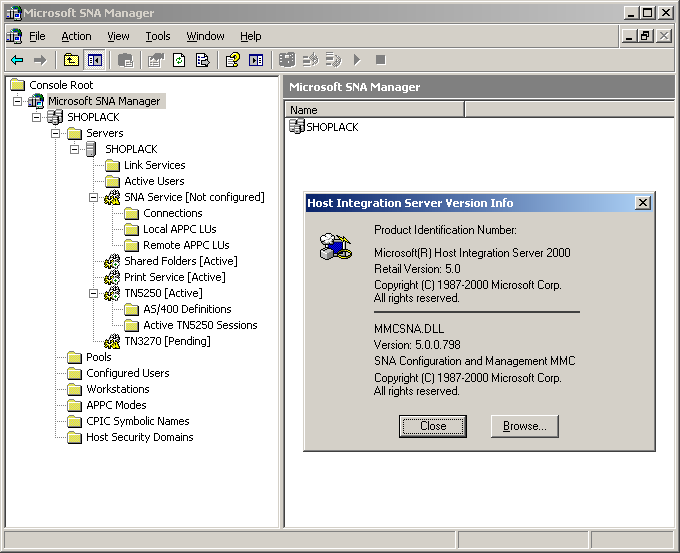Viewport: 680px width, 553px height.
Task: Select the Configured Users folder
Action: [128, 373]
